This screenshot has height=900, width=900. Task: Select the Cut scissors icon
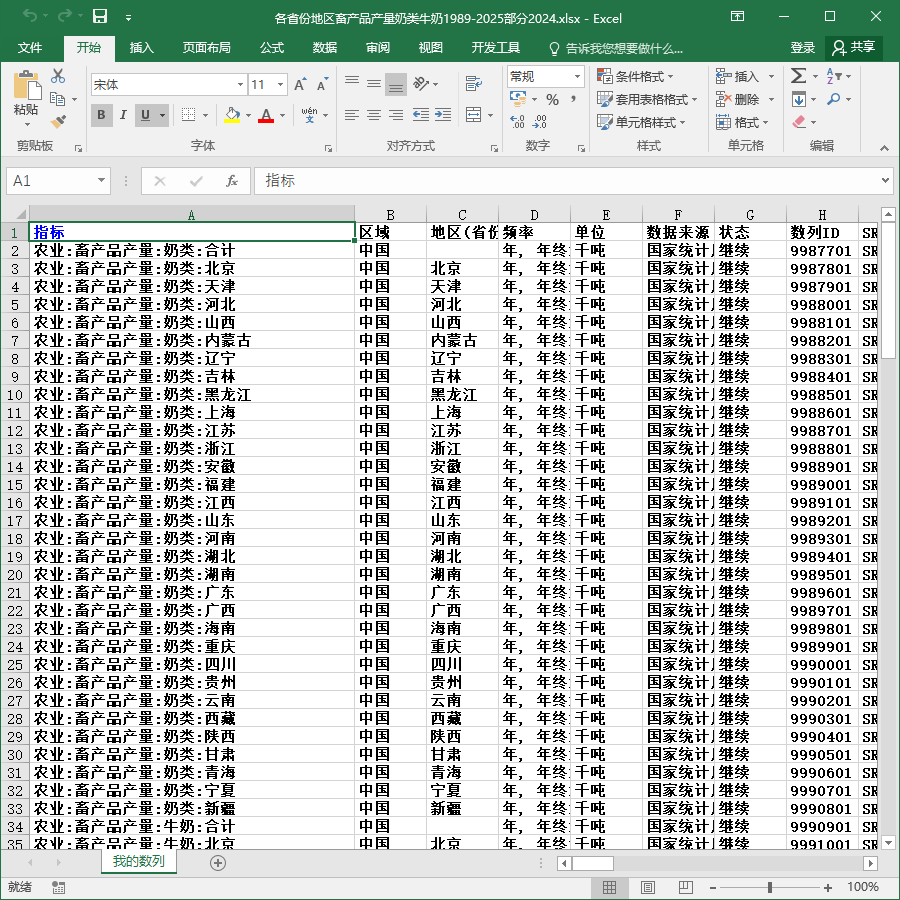point(58,76)
